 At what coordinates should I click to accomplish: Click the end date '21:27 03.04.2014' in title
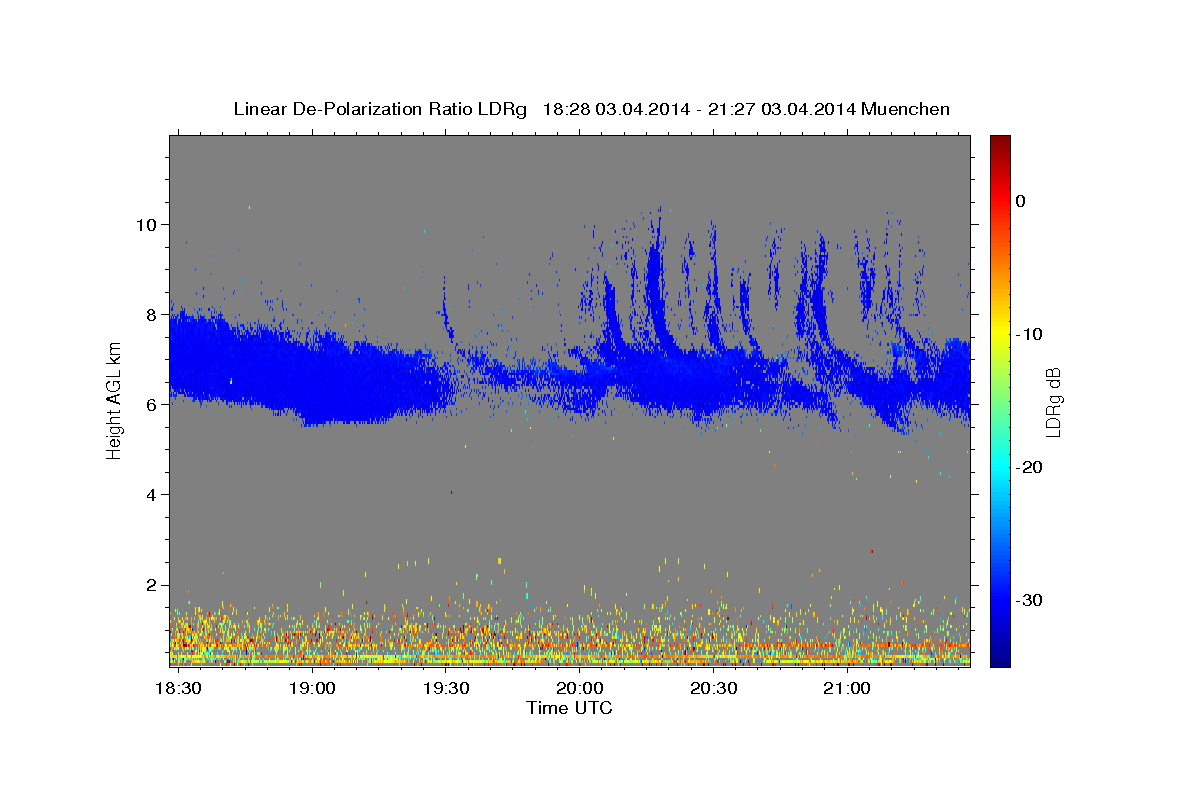pyautogui.click(x=780, y=109)
